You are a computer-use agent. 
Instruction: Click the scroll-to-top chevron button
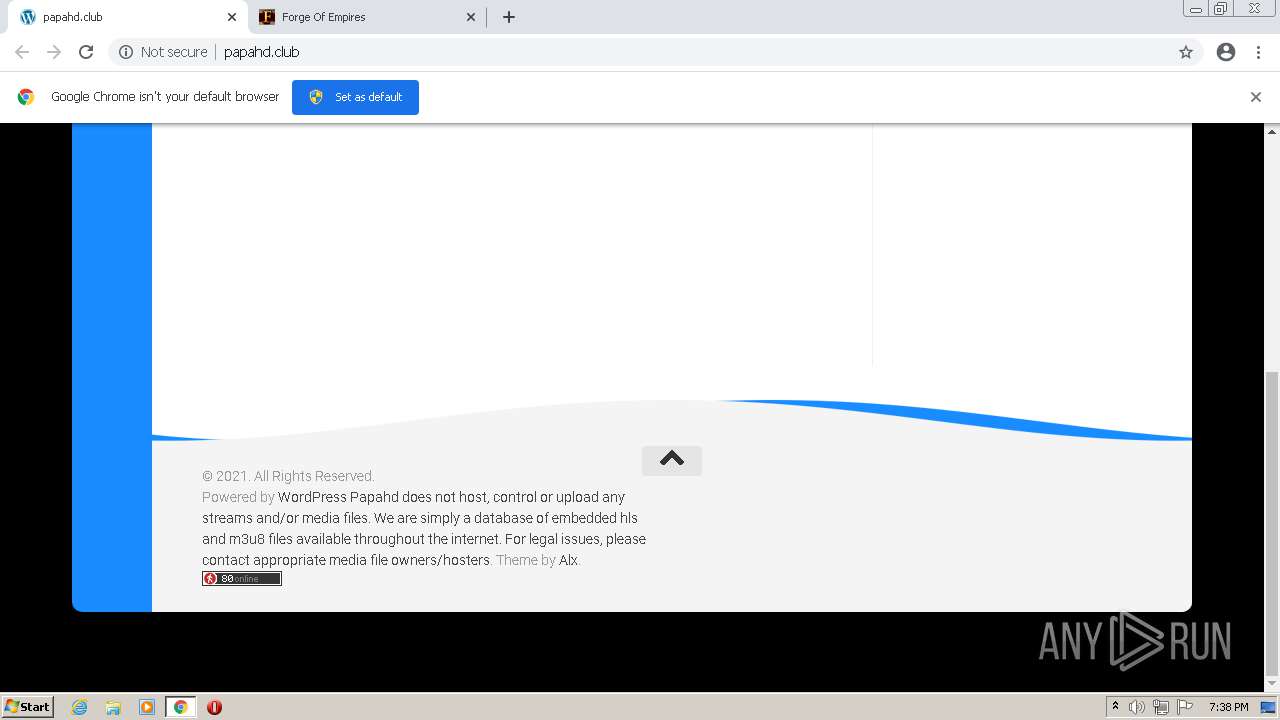(x=672, y=460)
